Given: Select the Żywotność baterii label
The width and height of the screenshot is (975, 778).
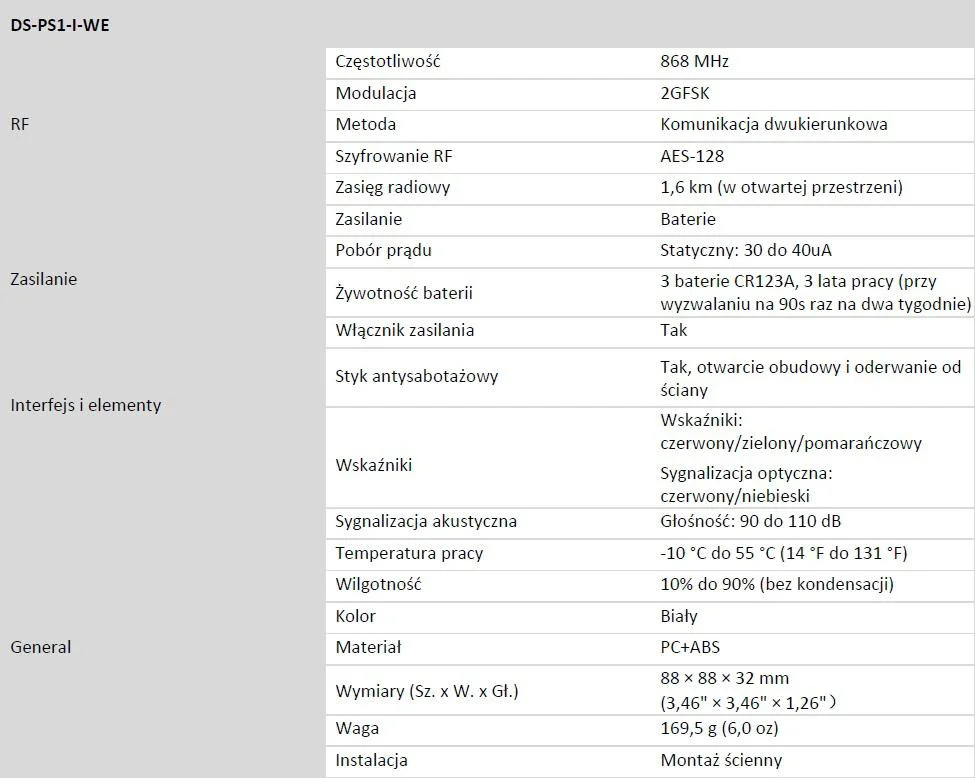Looking at the screenshot, I should pos(403,293).
